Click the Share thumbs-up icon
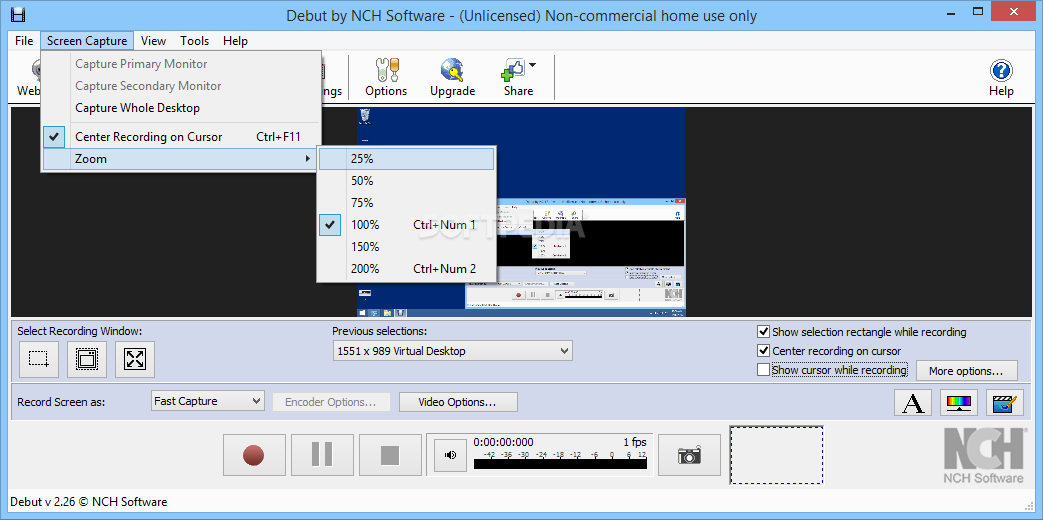Viewport: 1043px width, 520px height. 516,70
